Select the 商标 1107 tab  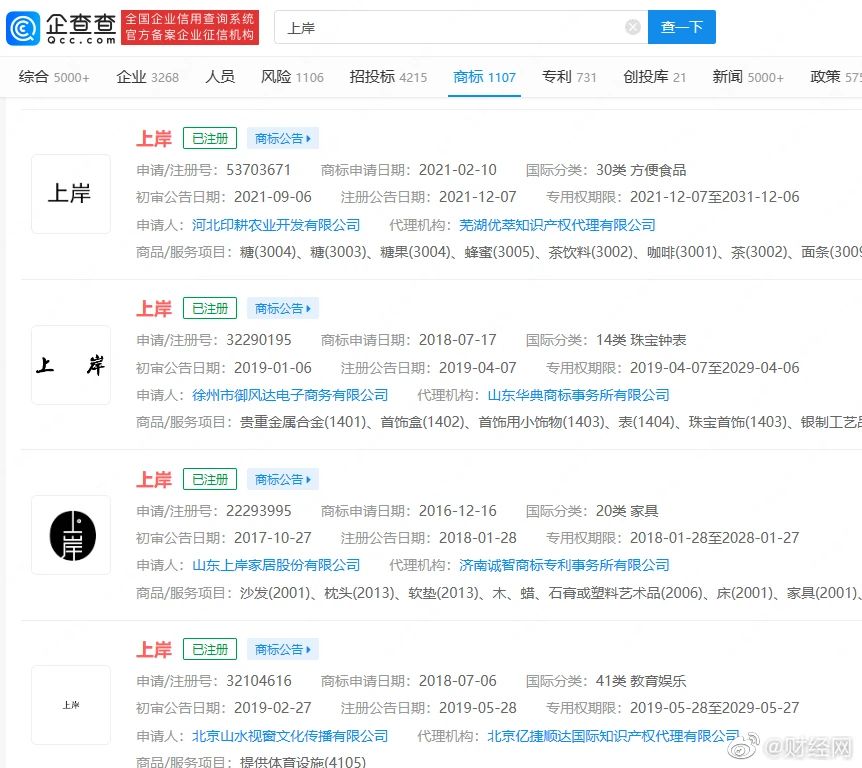pyautogui.click(x=484, y=77)
